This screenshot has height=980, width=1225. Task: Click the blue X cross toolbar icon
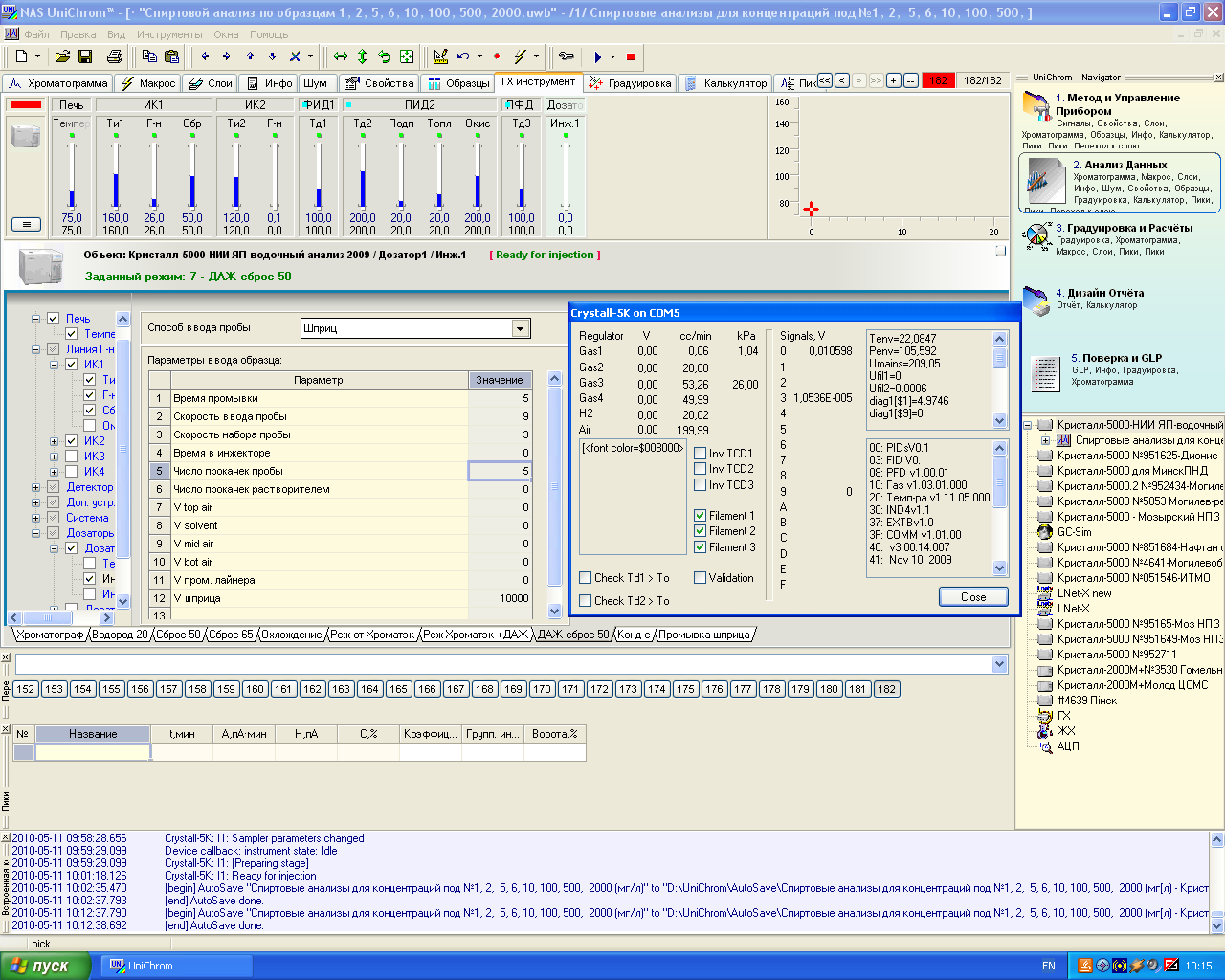point(295,56)
